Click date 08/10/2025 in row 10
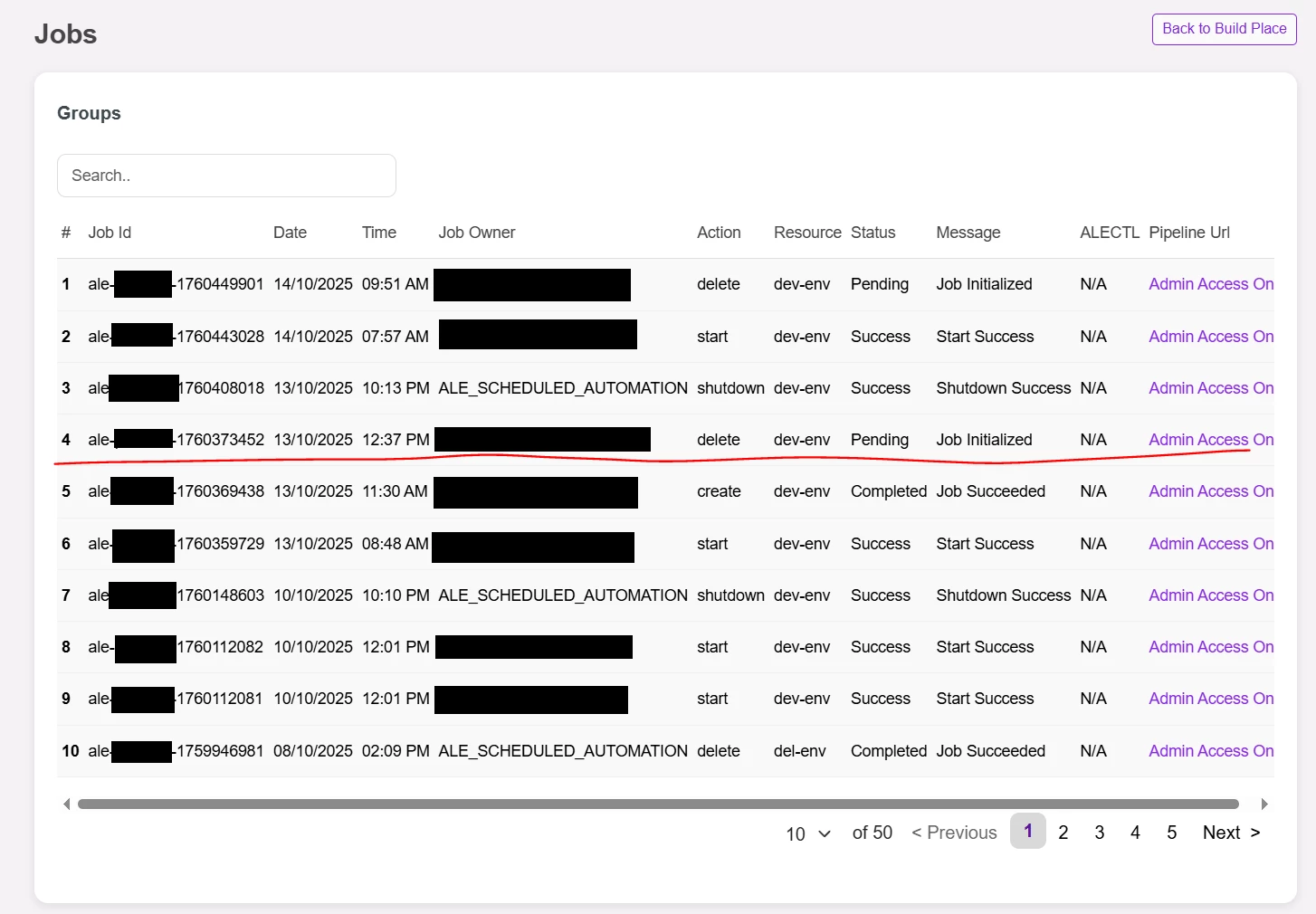The height and width of the screenshot is (914, 1316). click(313, 751)
